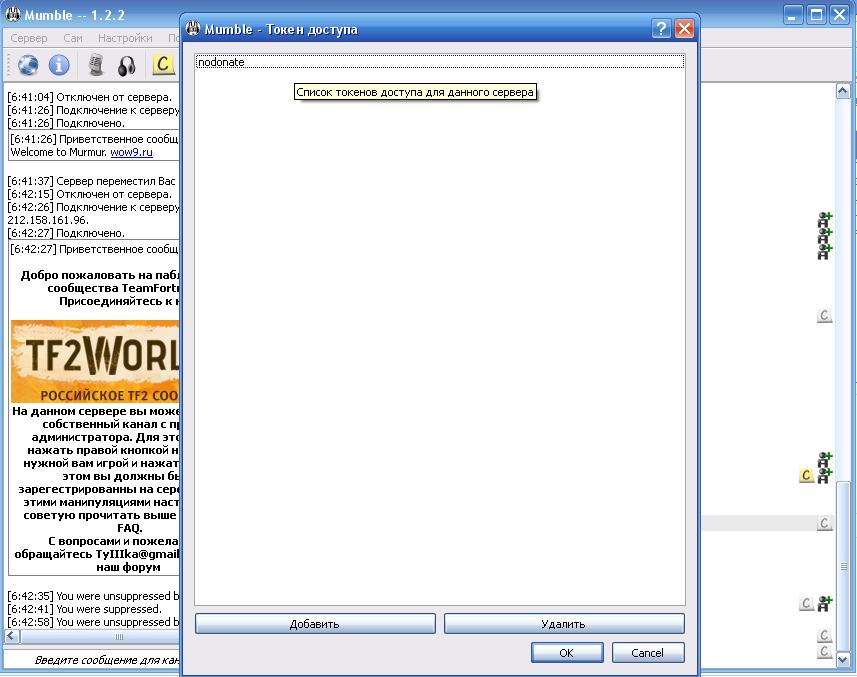857x677 pixels.
Task: Focus the Введите сообщение chat input field
Action: (93, 660)
